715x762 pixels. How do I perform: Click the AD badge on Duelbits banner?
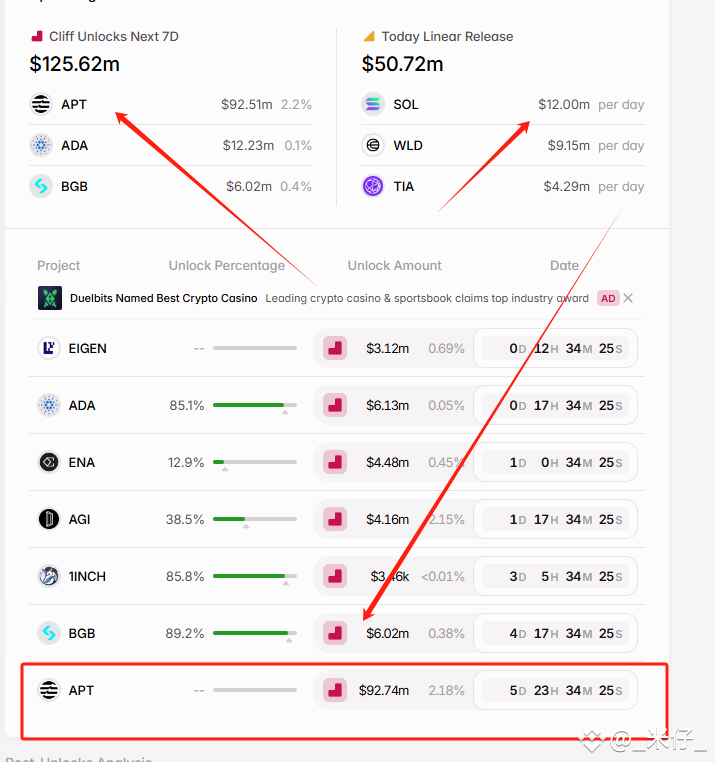point(608,298)
